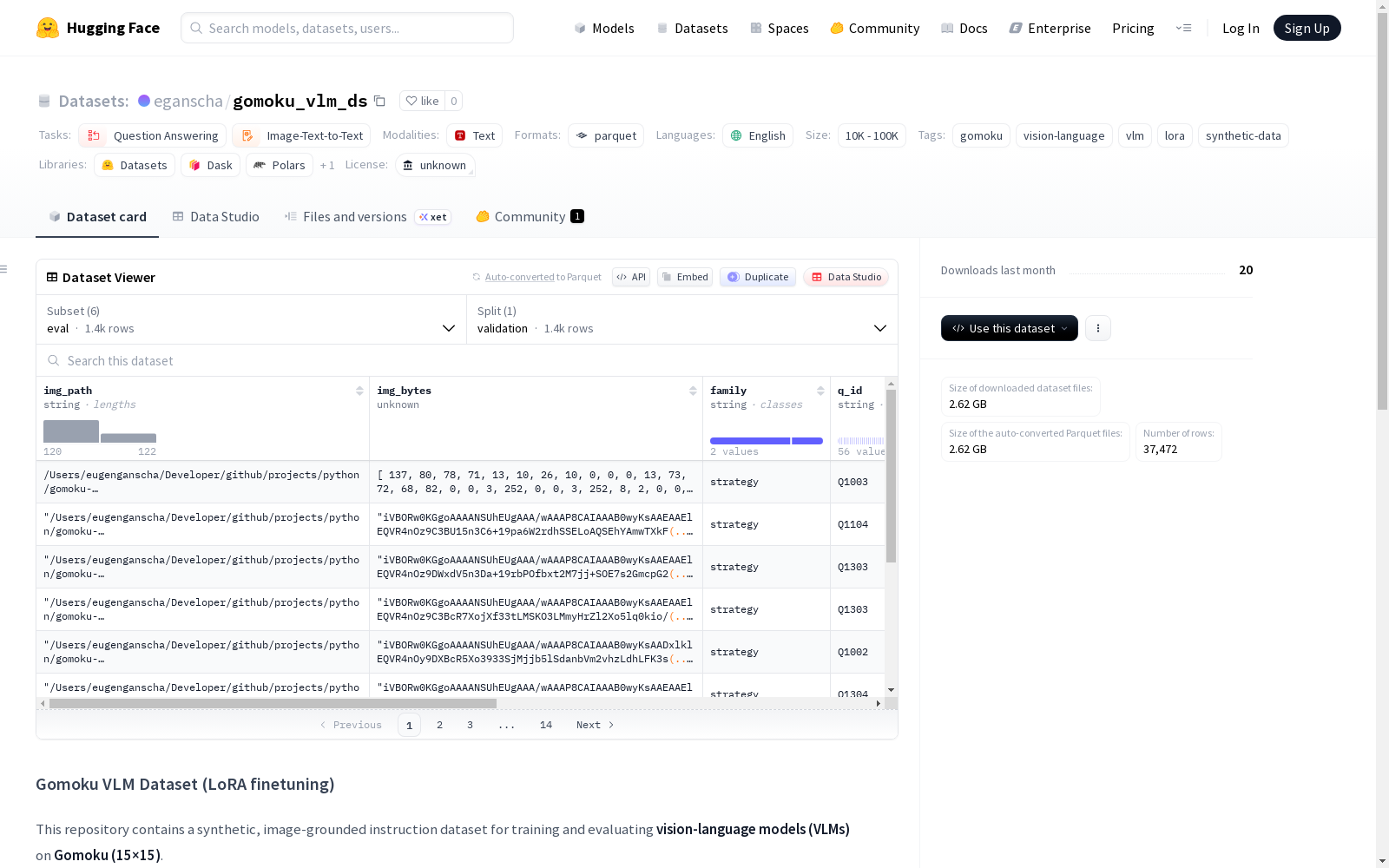Screen dimensions: 1389x868
Task: Click the 10K - 100K size tag
Action: [x=872, y=135]
